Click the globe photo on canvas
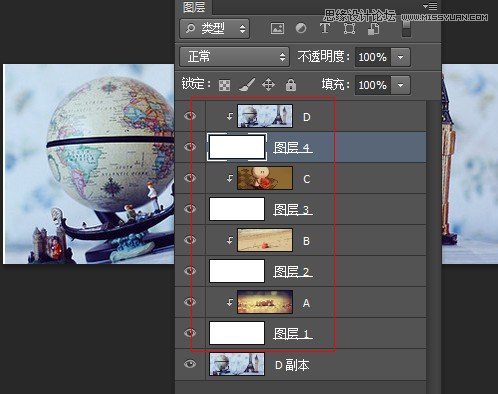This screenshot has width=498, height=394. [x=89, y=164]
